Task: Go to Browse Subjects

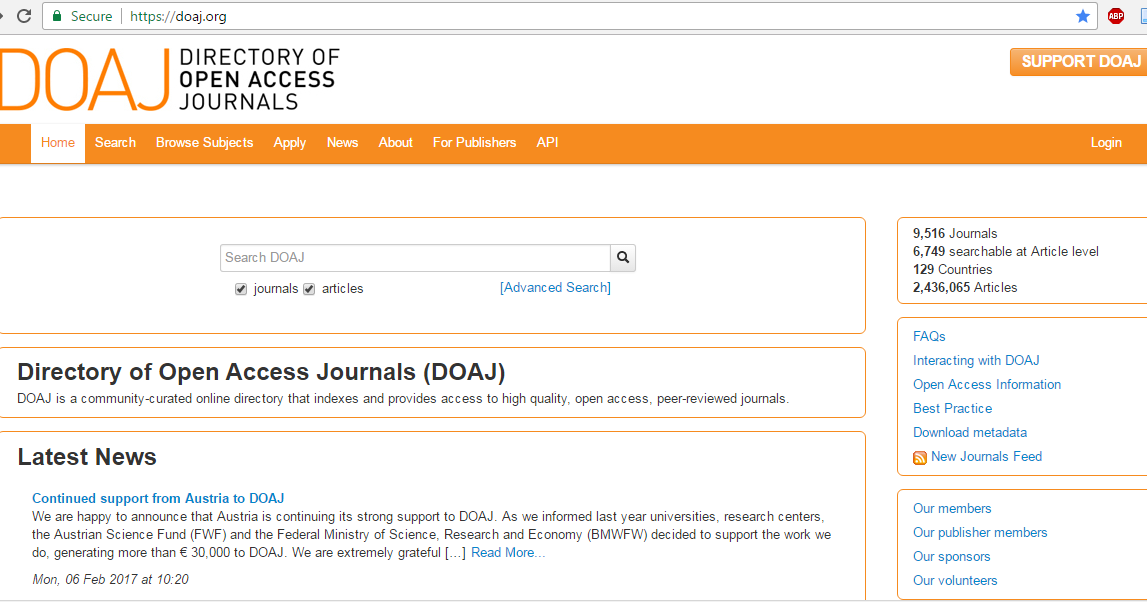Action: [204, 143]
